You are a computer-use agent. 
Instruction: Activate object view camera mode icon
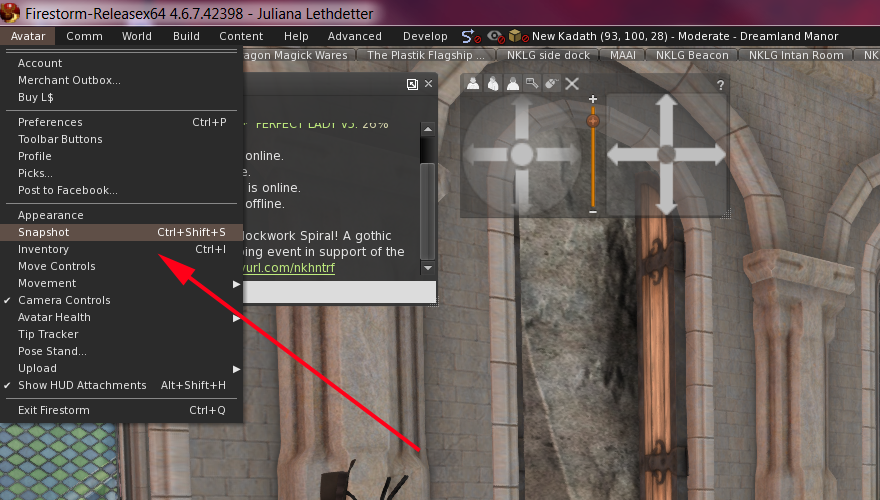pos(531,84)
